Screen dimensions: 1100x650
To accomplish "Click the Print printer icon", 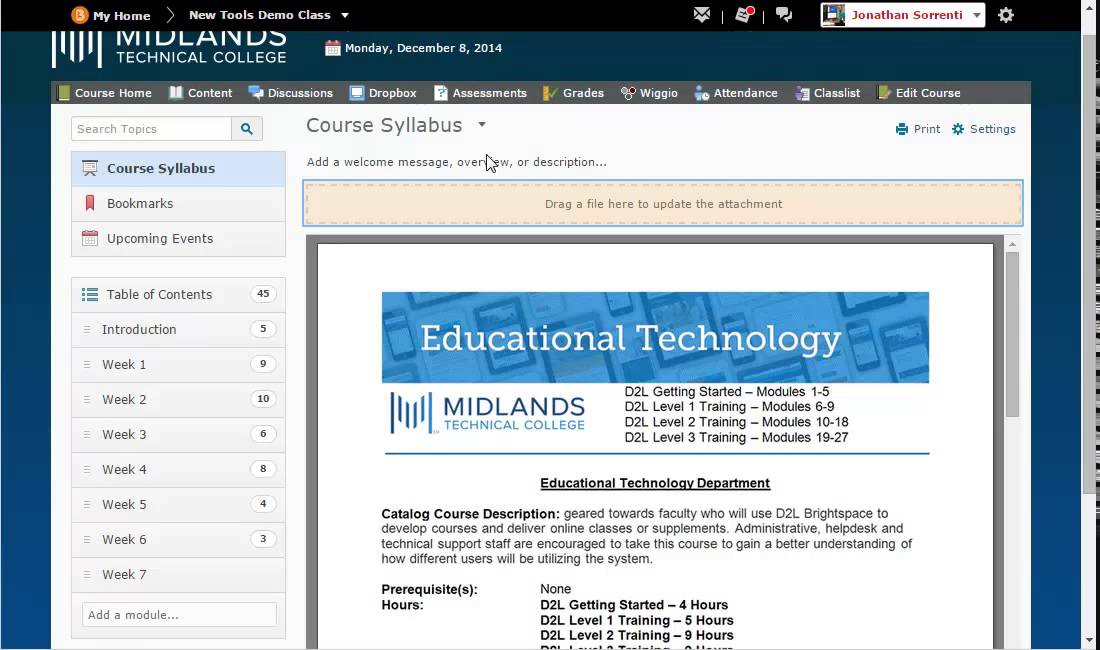I will (902, 129).
